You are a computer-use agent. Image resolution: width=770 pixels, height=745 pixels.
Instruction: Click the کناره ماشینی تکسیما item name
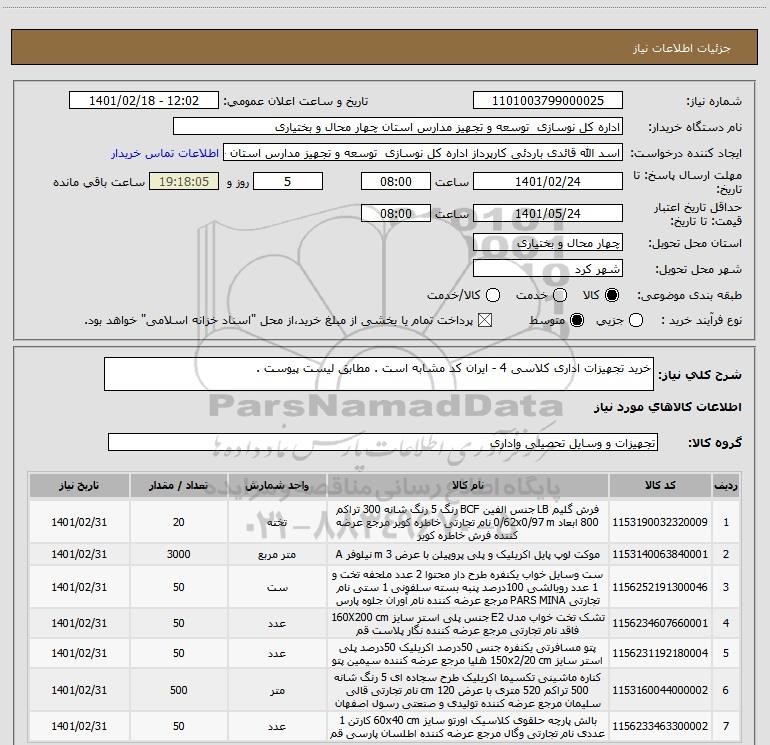point(468,690)
